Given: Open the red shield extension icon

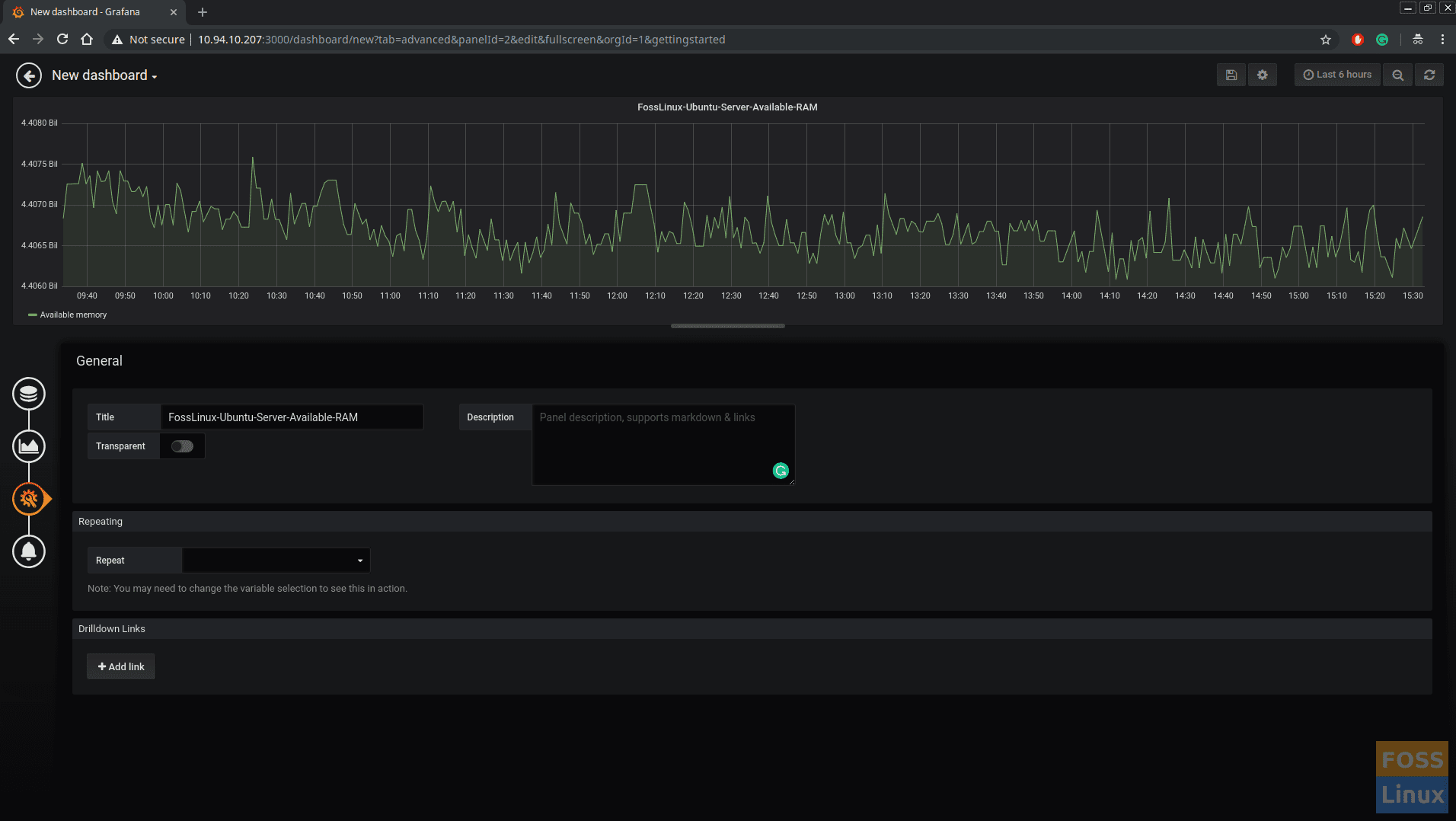Looking at the screenshot, I should coord(1358,40).
